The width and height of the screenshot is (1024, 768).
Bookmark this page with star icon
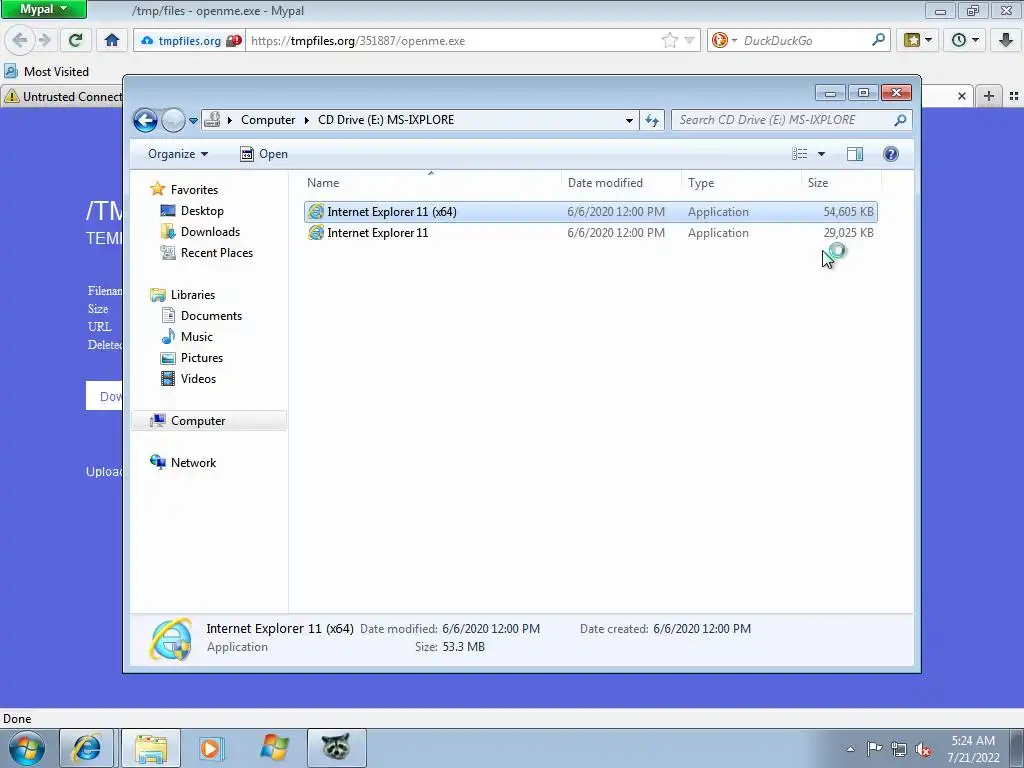point(669,40)
